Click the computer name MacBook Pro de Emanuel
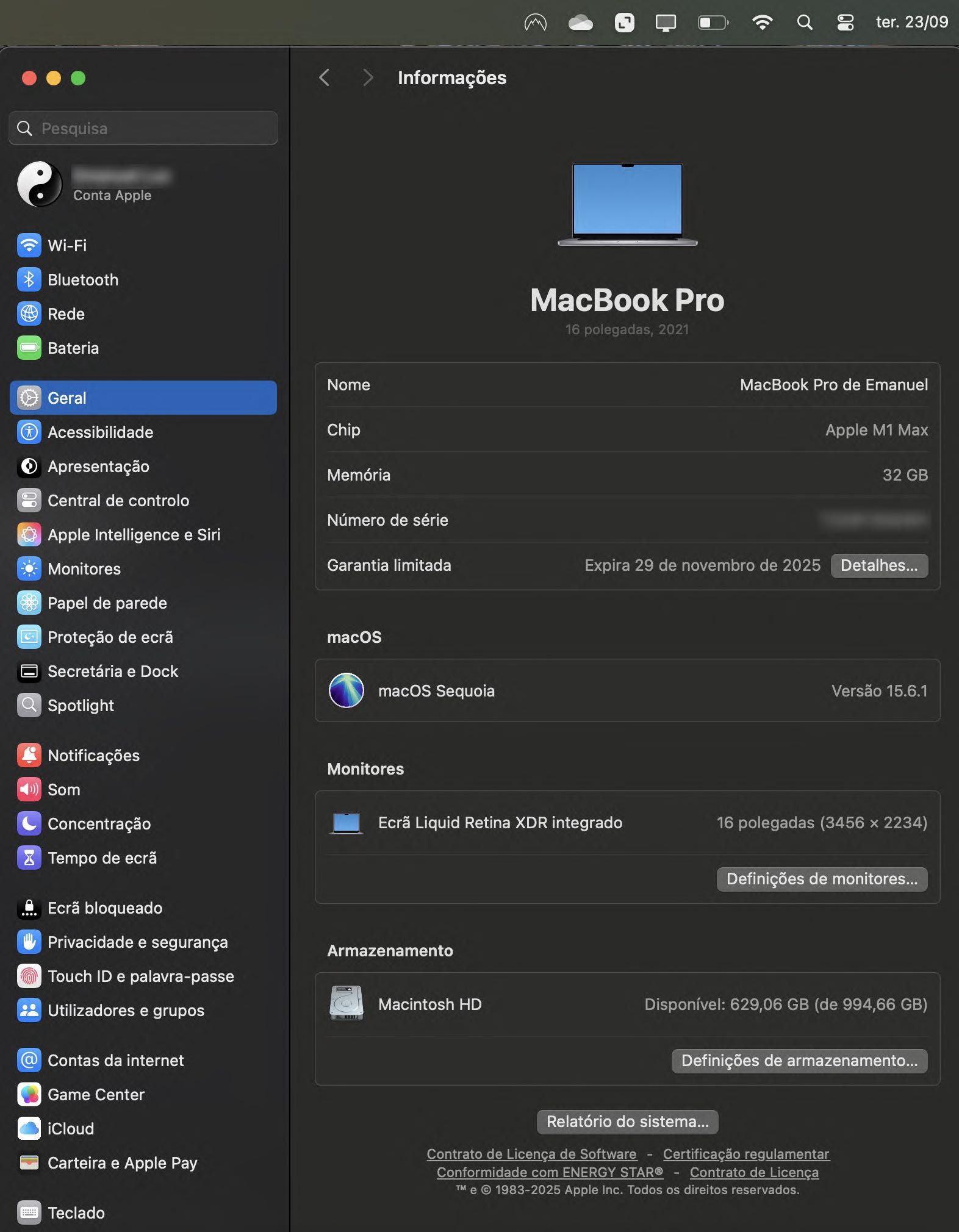 (x=834, y=385)
